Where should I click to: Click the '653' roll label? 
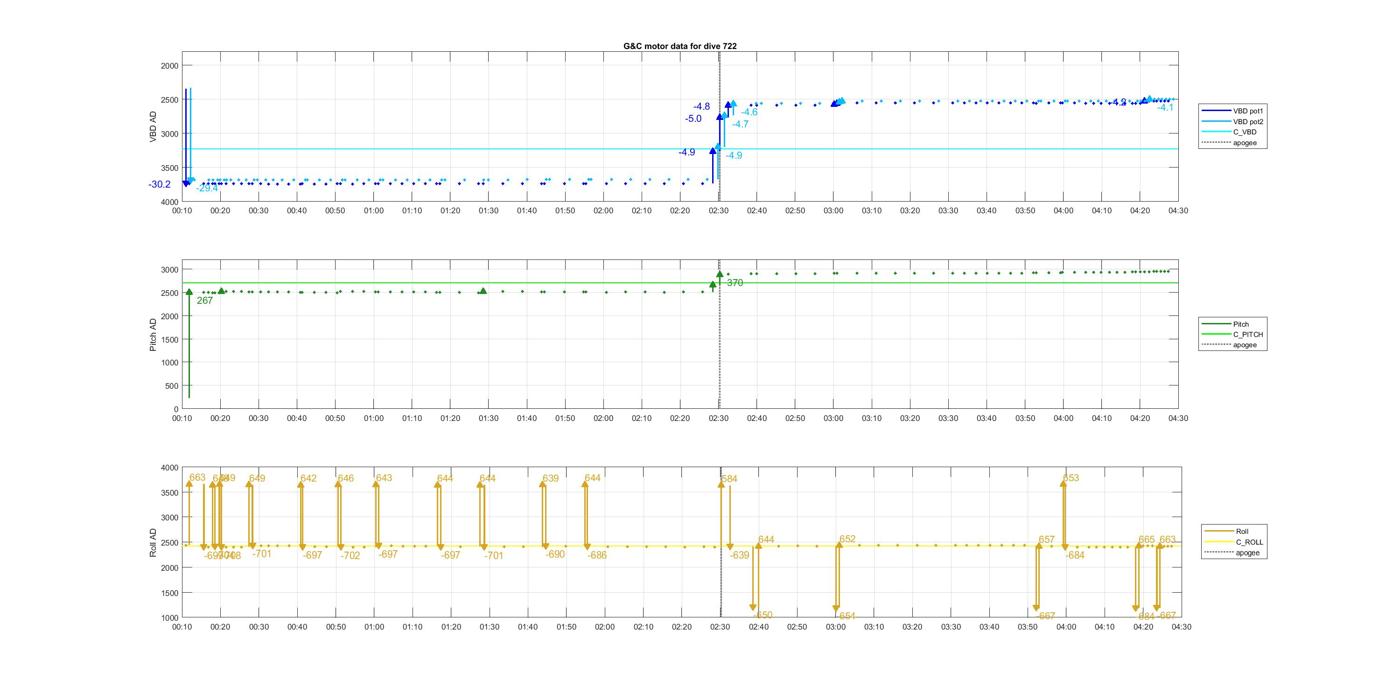point(1071,478)
